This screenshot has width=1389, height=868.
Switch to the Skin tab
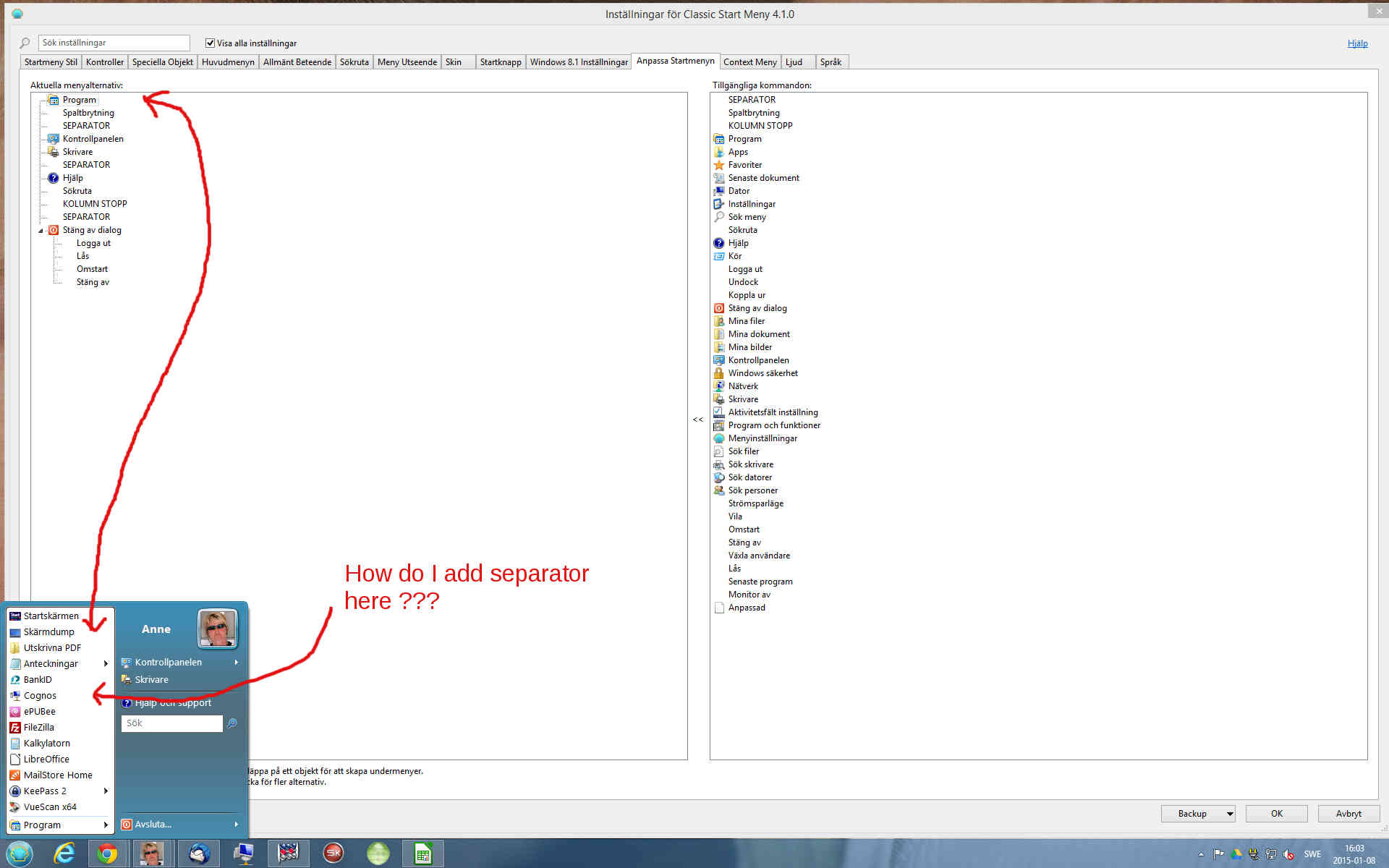(454, 62)
